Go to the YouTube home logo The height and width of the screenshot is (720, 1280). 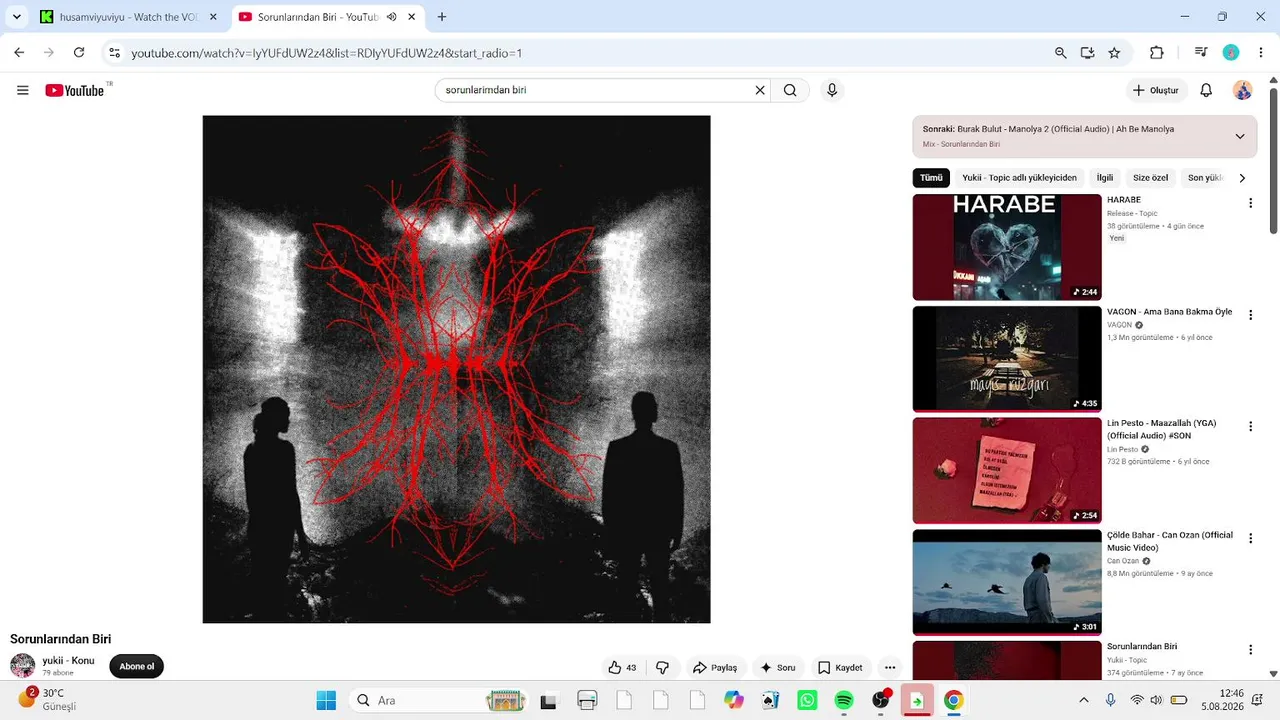point(75,90)
